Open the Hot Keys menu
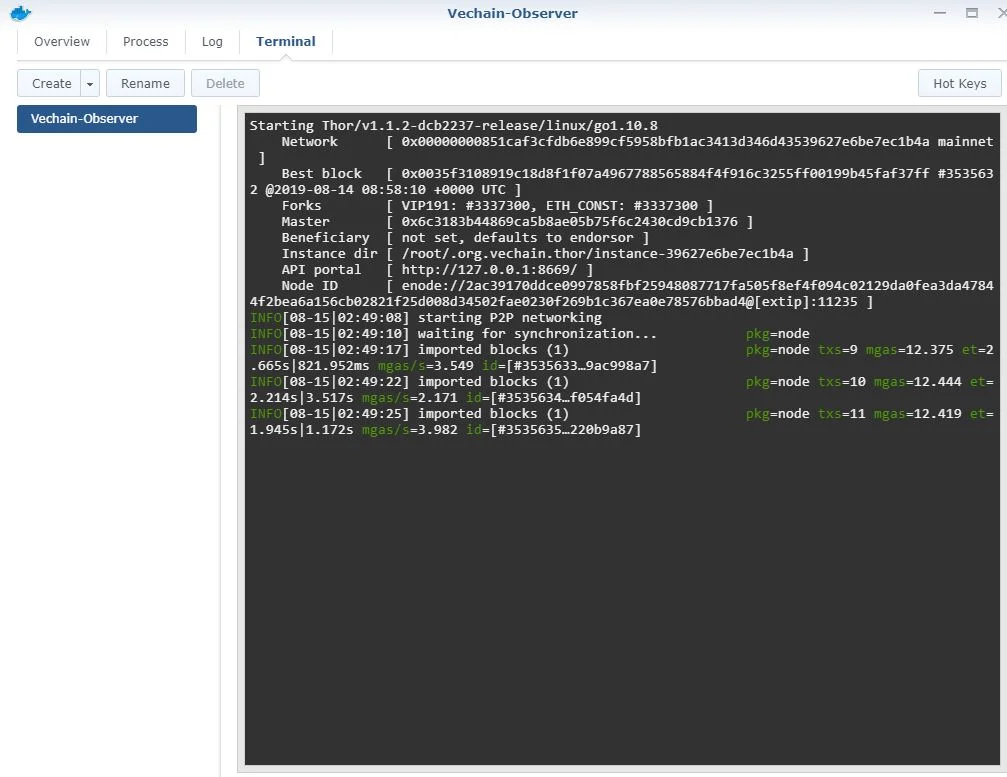The height and width of the screenshot is (777, 1007). coord(959,84)
